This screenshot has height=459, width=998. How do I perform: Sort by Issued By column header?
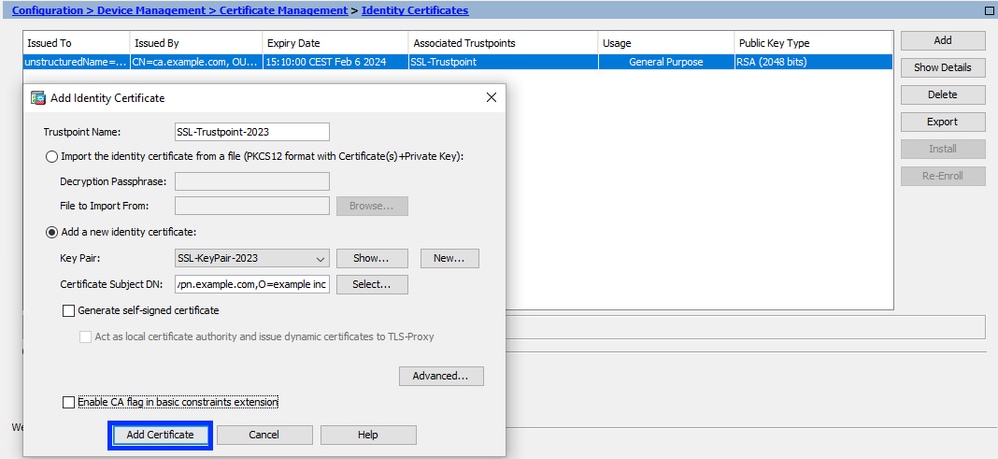click(196, 43)
